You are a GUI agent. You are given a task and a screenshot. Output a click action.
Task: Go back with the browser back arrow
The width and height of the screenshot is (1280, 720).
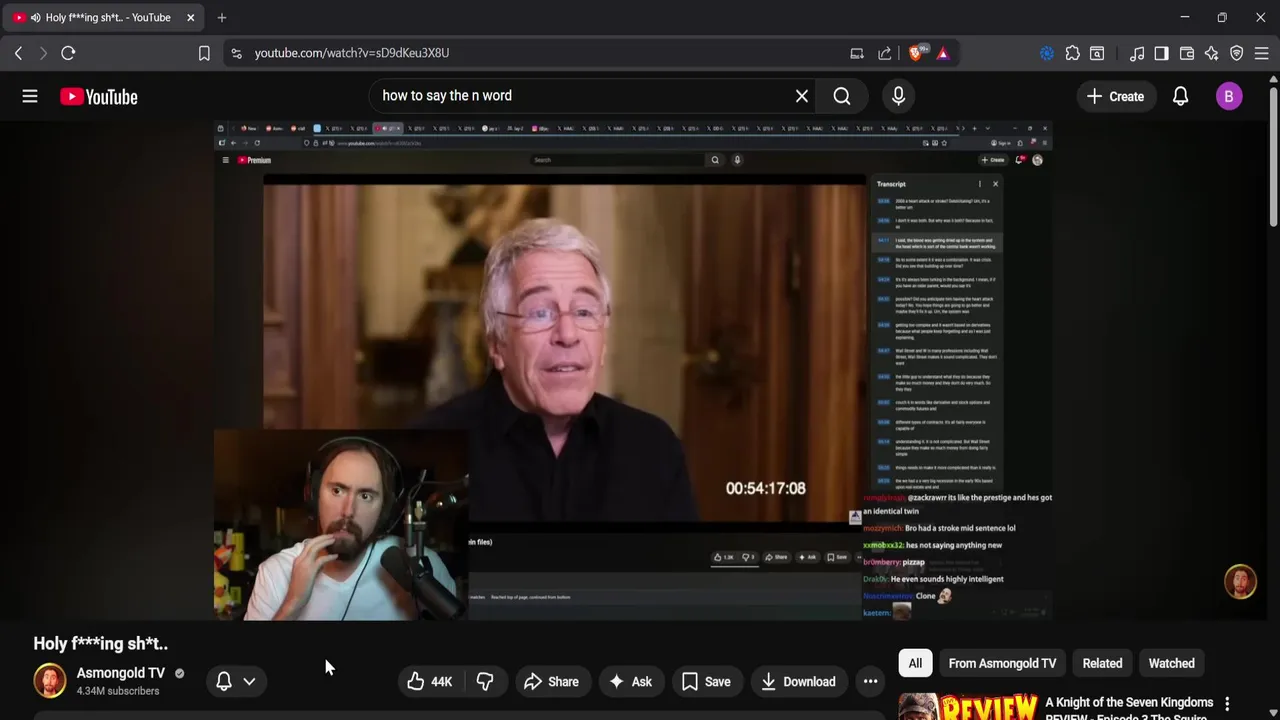point(18,53)
